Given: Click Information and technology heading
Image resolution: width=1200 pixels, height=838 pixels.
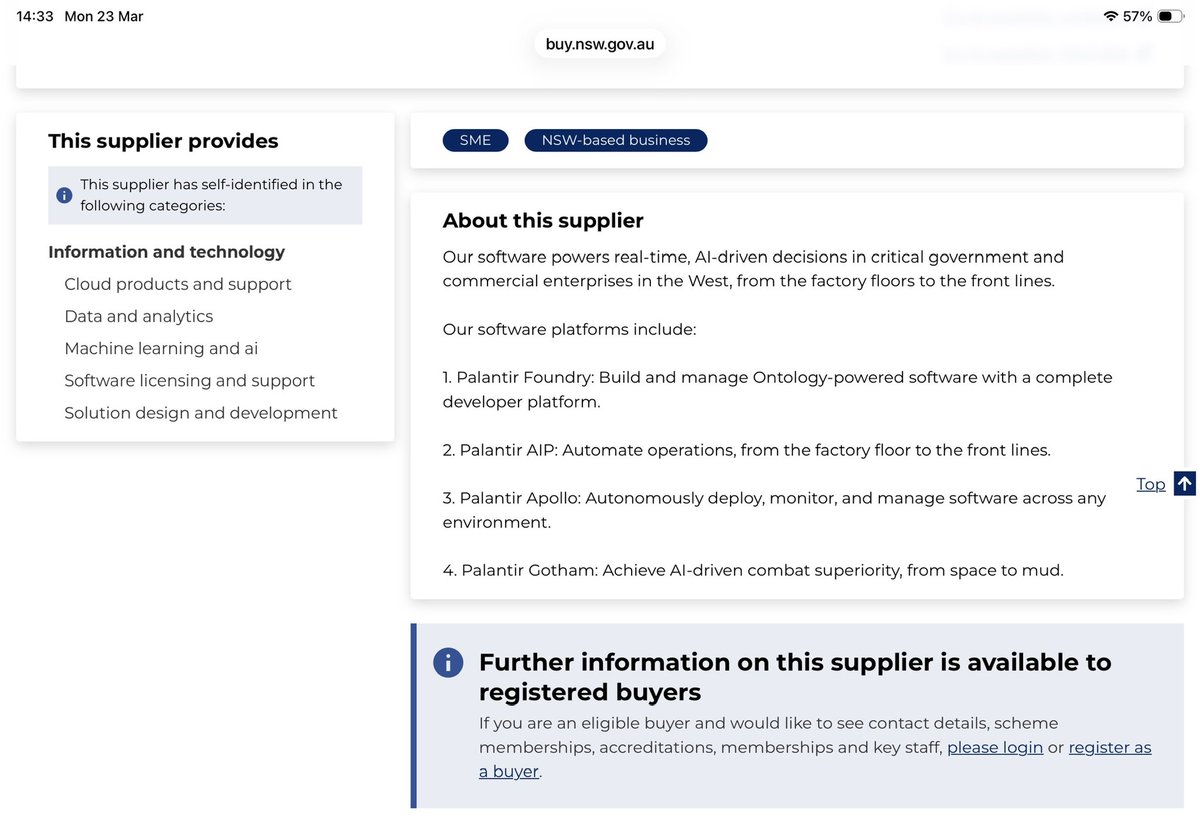Looking at the screenshot, I should [x=167, y=252].
